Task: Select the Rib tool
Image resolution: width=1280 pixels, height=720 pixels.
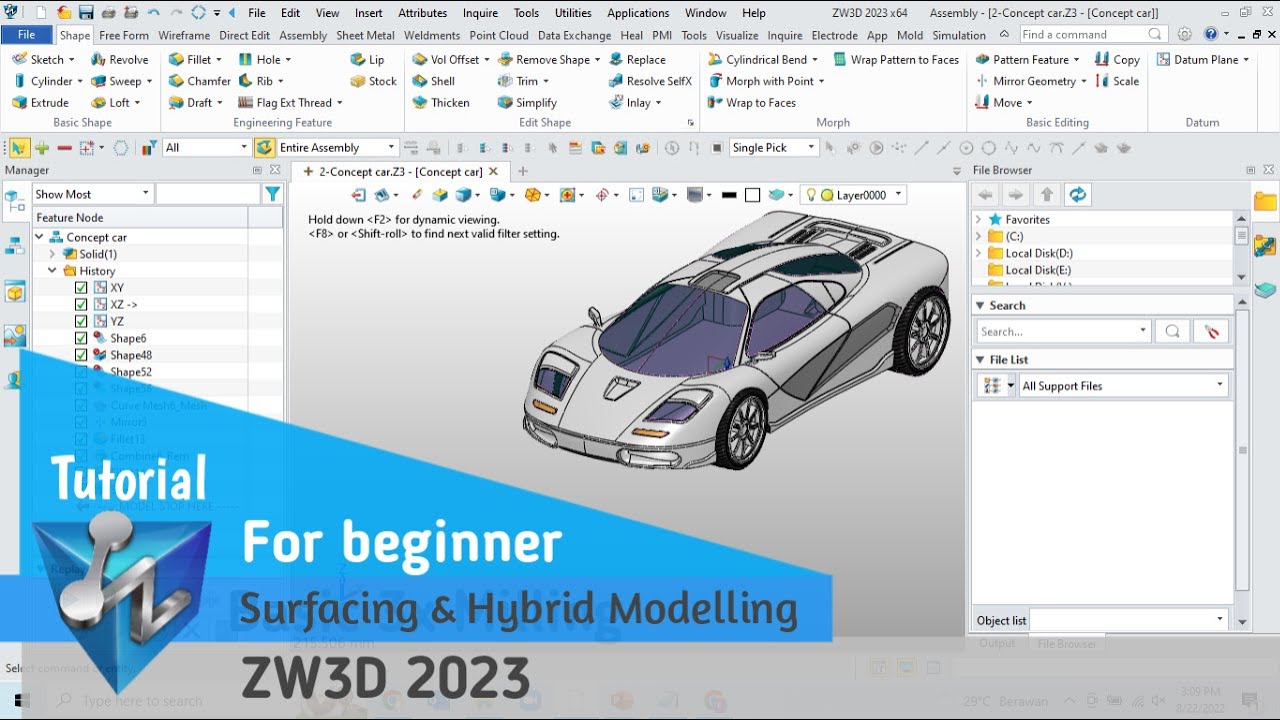Action: pyautogui.click(x=260, y=81)
